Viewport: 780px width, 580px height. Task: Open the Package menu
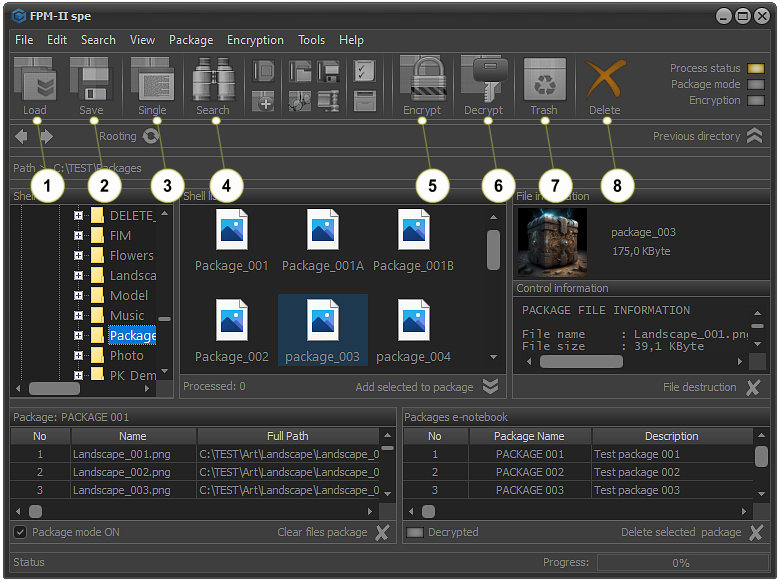click(x=191, y=40)
